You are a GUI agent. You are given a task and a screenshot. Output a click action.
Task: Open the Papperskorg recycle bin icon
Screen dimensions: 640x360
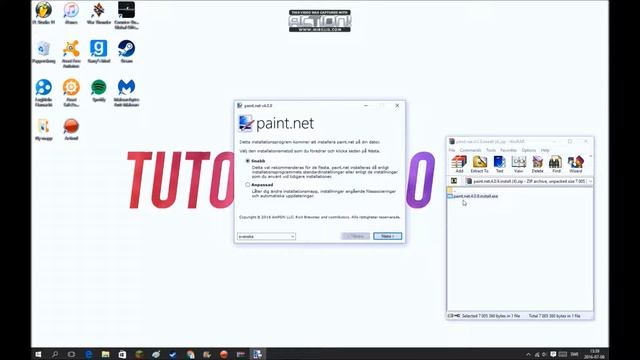point(44,52)
